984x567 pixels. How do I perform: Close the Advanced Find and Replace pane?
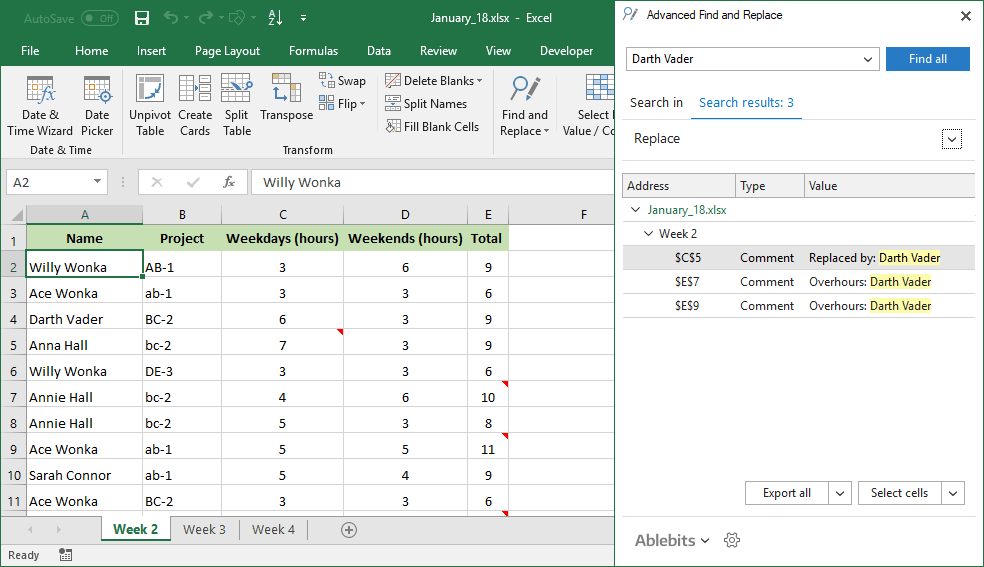966,16
